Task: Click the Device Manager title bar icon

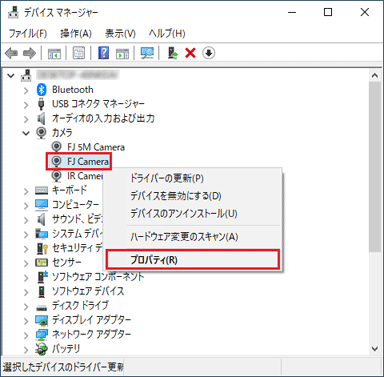Action: tap(13, 12)
